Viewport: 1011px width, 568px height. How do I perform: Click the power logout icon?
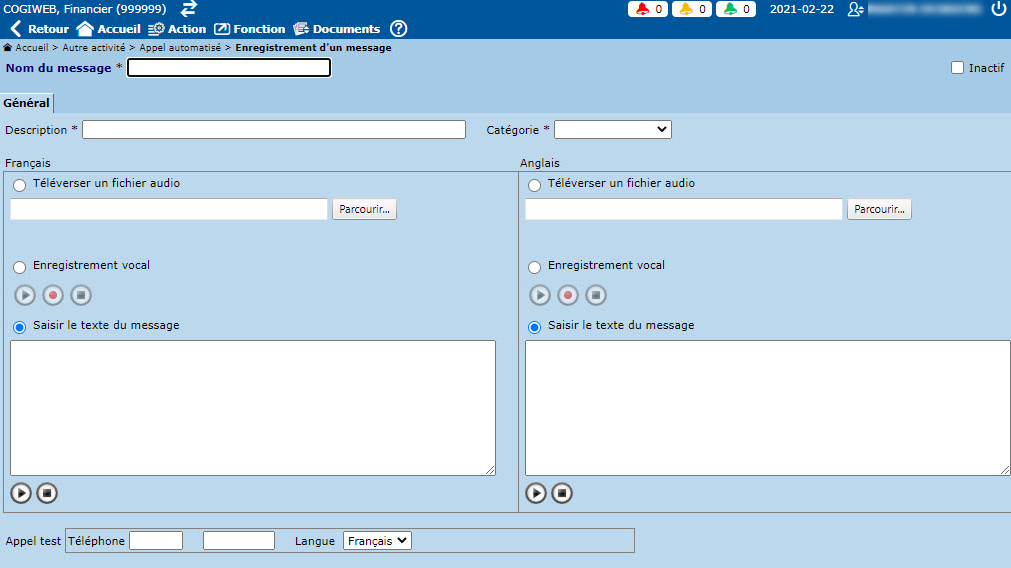(998, 9)
